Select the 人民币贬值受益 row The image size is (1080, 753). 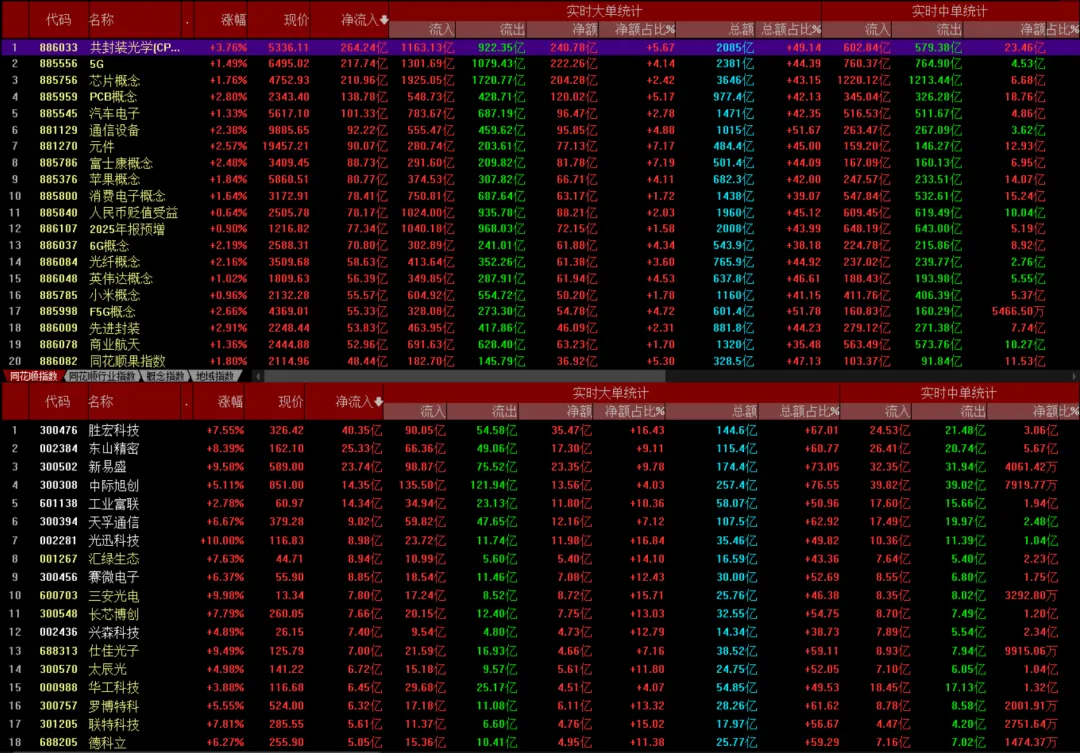(x=540, y=212)
